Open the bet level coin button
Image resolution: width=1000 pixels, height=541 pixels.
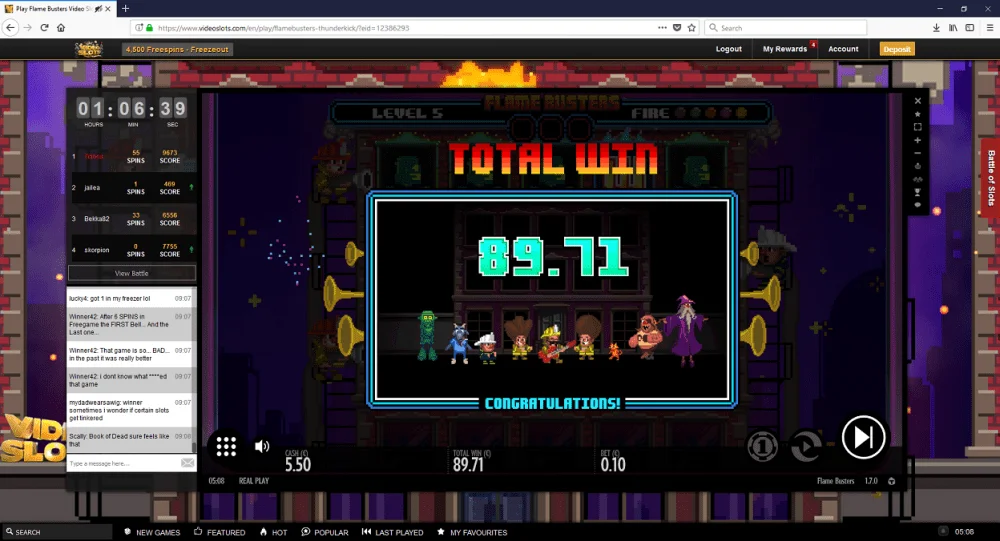coord(762,447)
